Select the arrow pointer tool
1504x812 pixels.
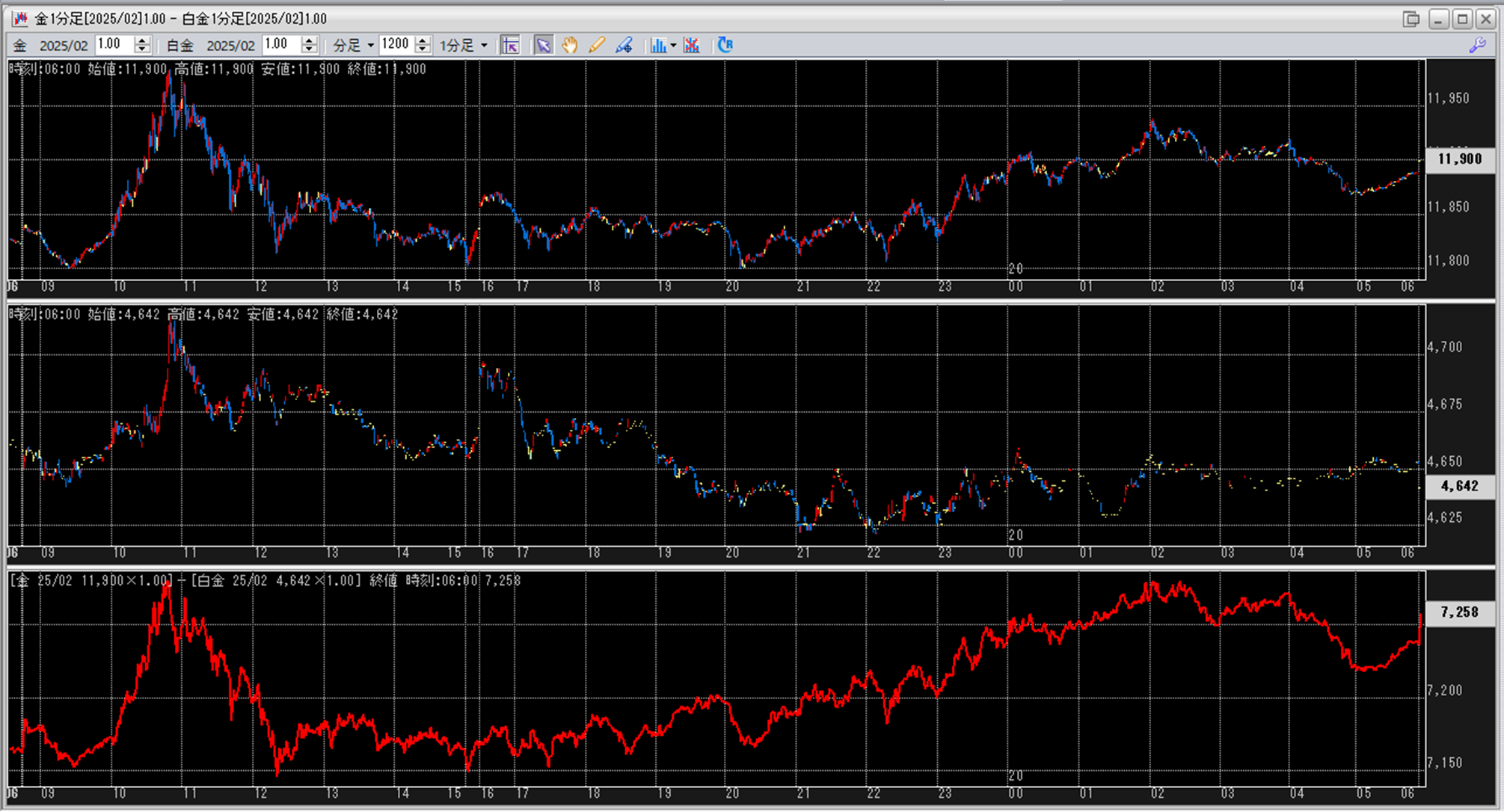point(544,46)
